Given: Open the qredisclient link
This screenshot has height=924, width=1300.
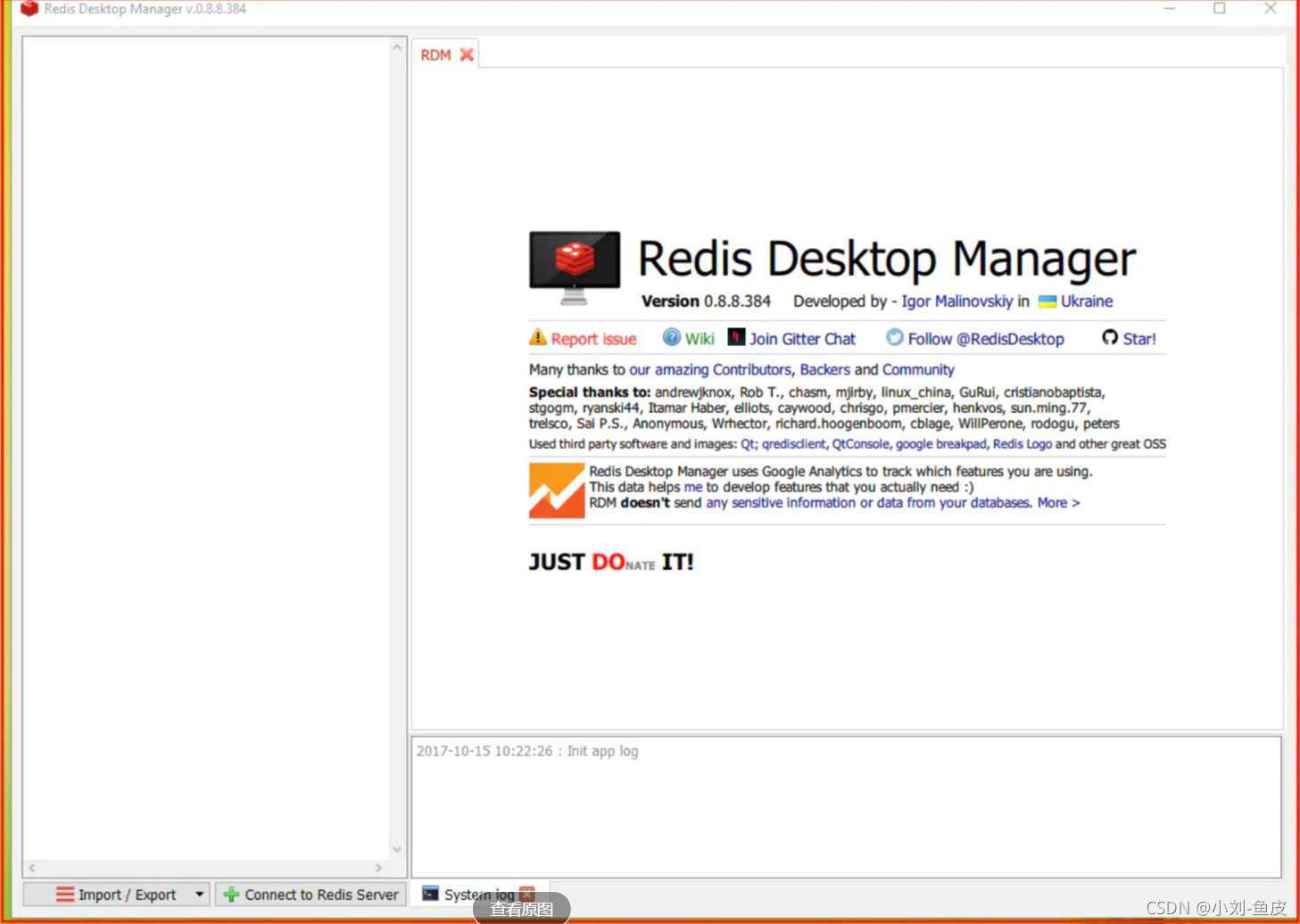Looking at the screenshot, I should (793, 444).
